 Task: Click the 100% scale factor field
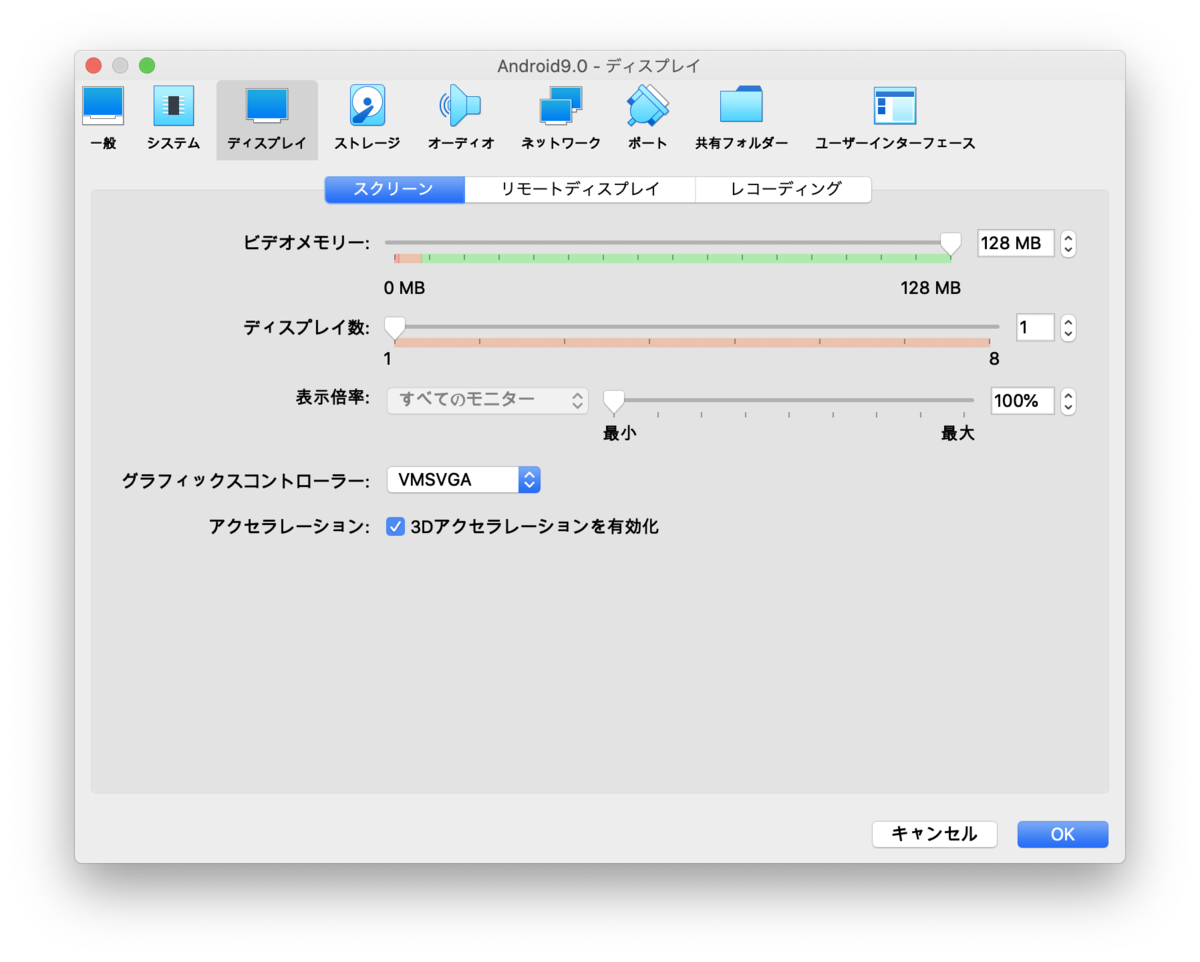(1022, 401)
